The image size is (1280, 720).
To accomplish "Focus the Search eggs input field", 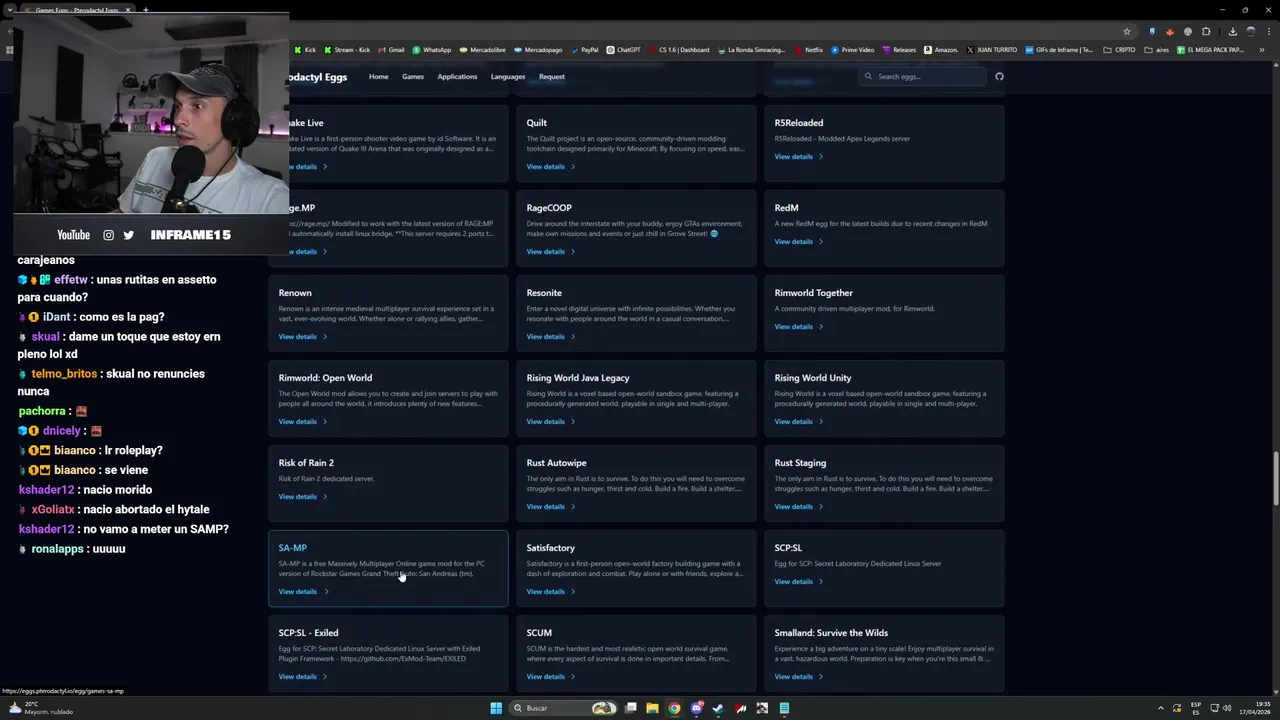I will 922,76.
